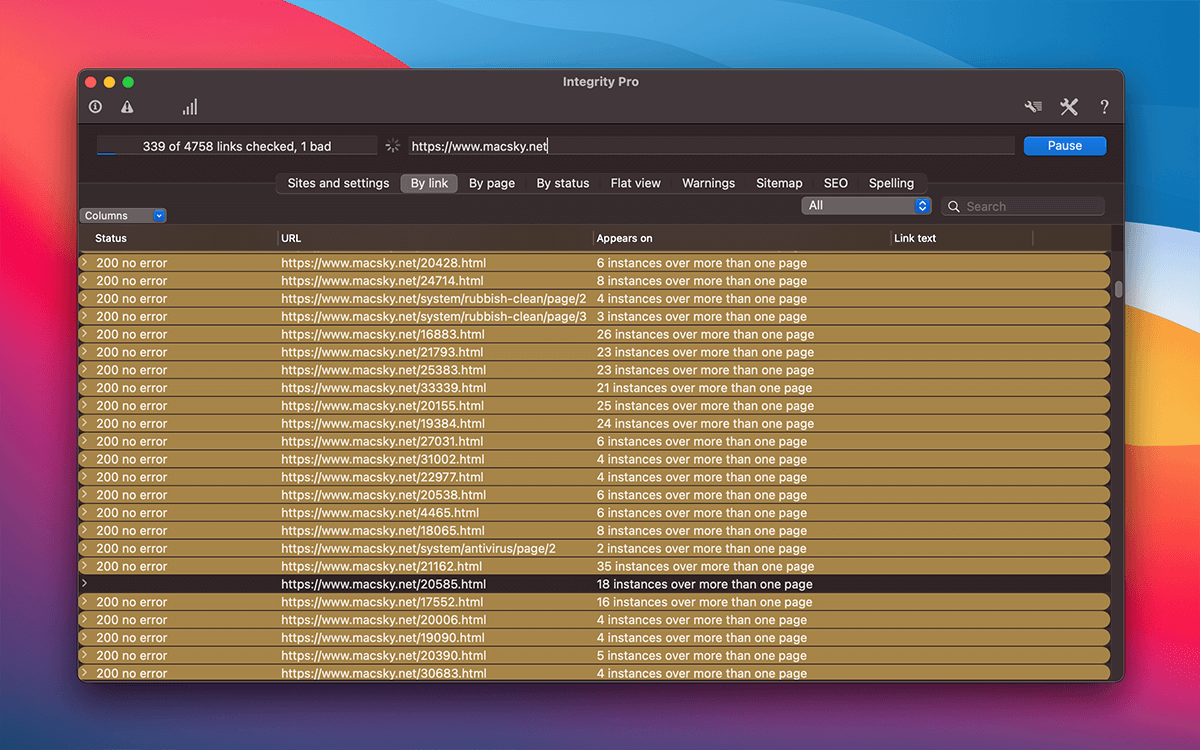
Task: Select URL https://www.macsky.net/27031.html
Action: pos(382,441)
